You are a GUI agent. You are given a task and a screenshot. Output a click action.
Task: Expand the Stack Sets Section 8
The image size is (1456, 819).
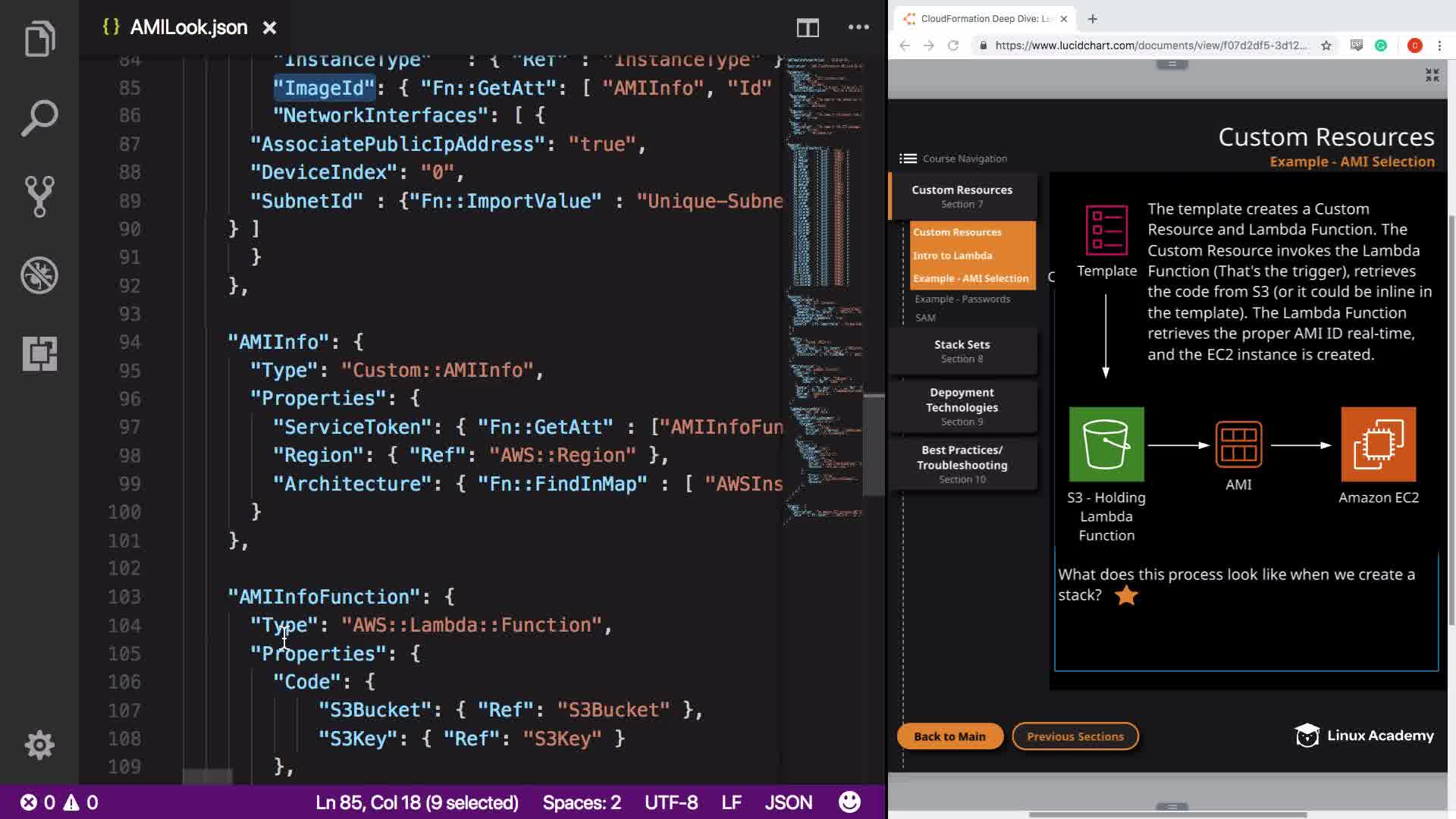pos(962,350)
